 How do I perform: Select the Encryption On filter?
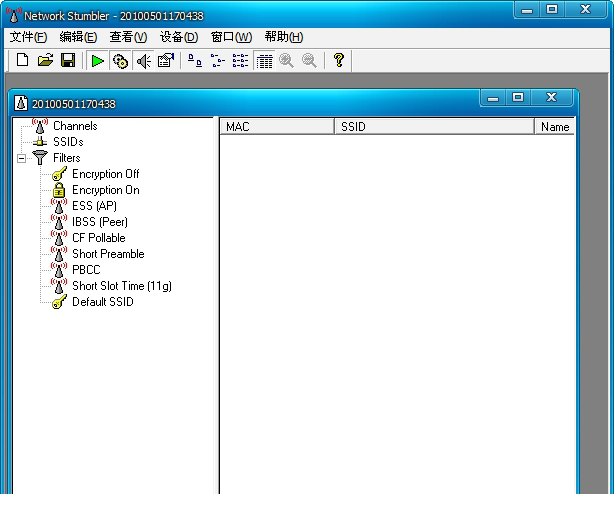106,190
